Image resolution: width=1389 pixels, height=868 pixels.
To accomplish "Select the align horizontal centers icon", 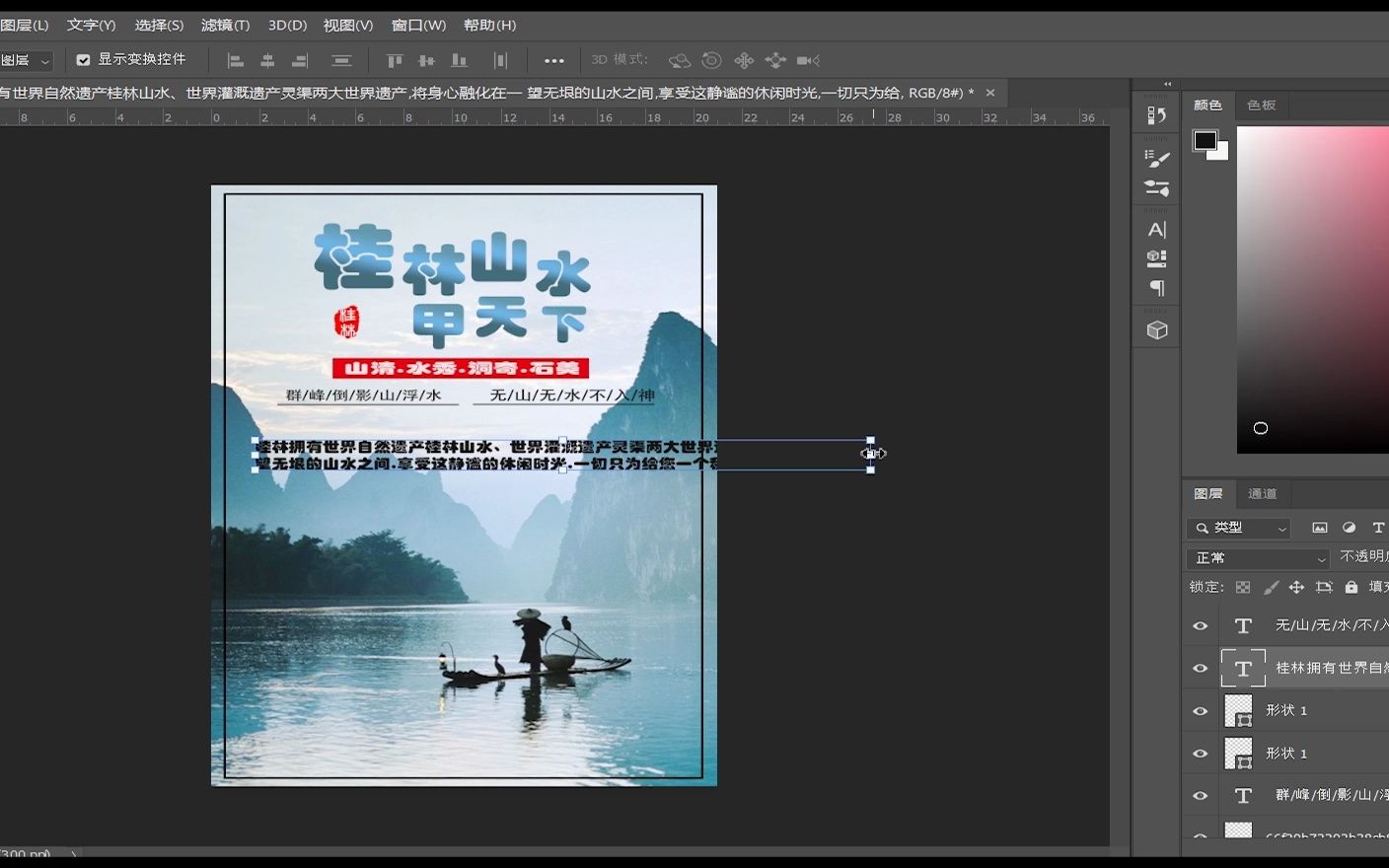I will click(267, 60).
